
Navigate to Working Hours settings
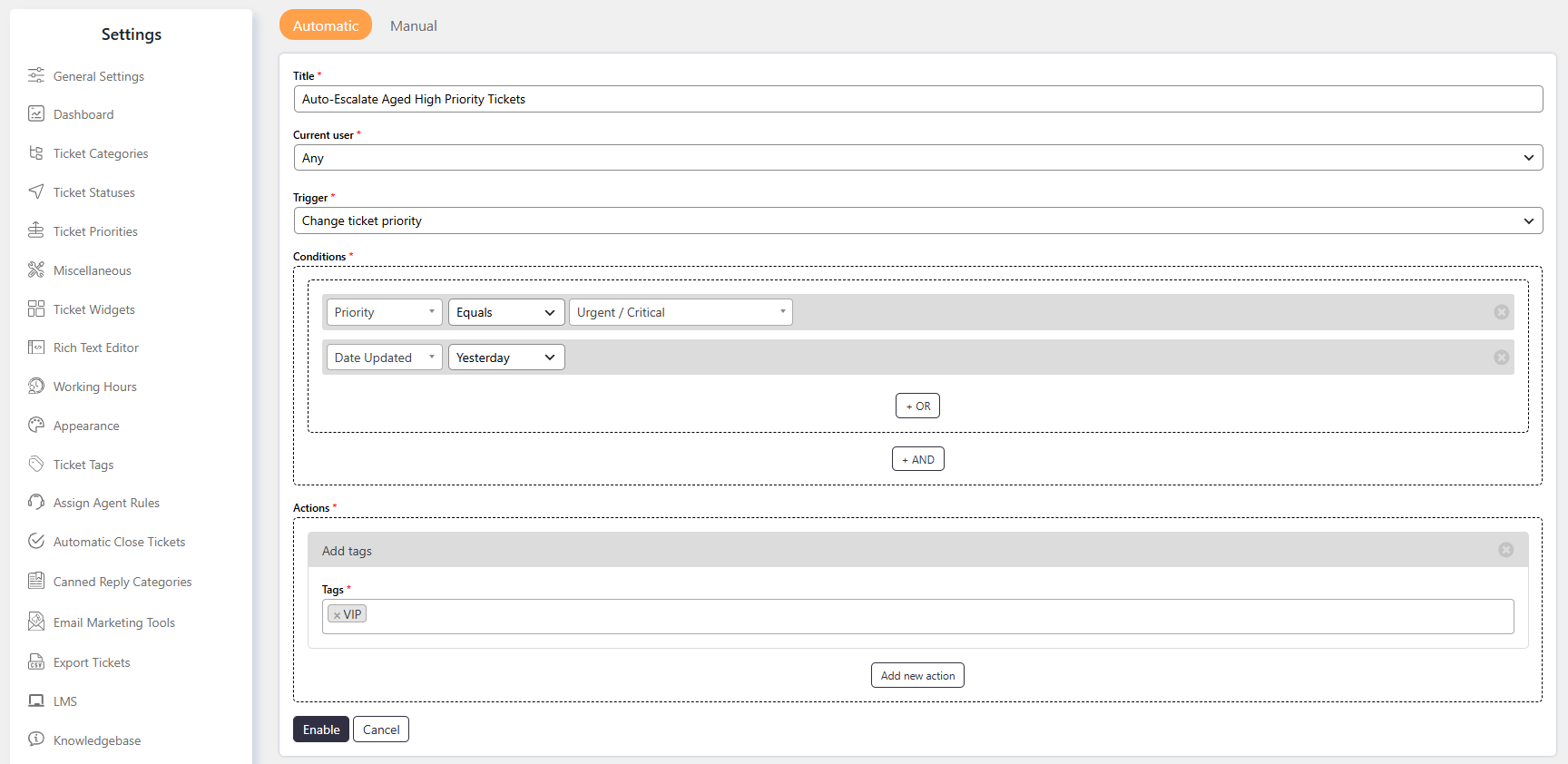[95, 387]
